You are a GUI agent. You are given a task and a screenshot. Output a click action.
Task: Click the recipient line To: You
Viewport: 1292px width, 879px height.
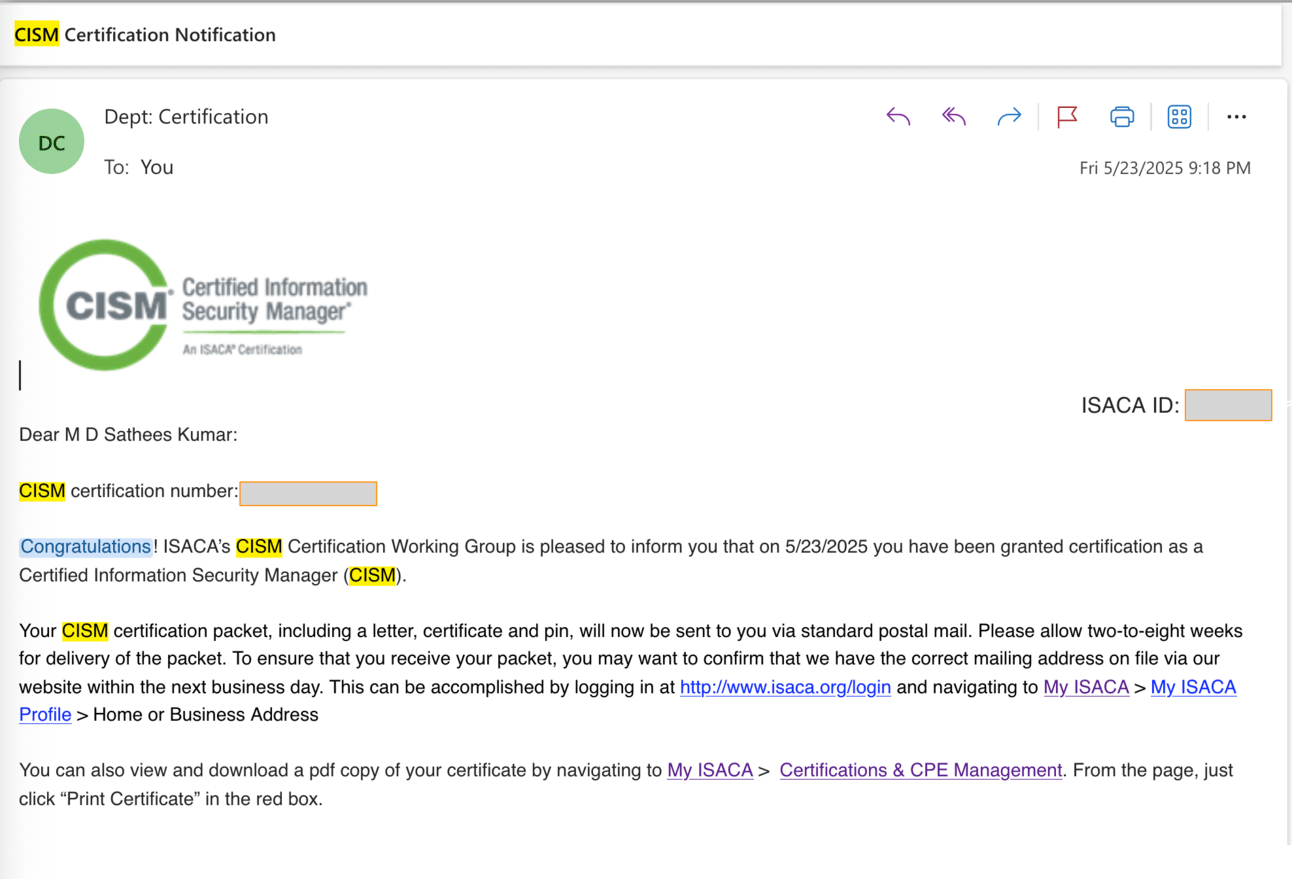(x=139, y=167)
